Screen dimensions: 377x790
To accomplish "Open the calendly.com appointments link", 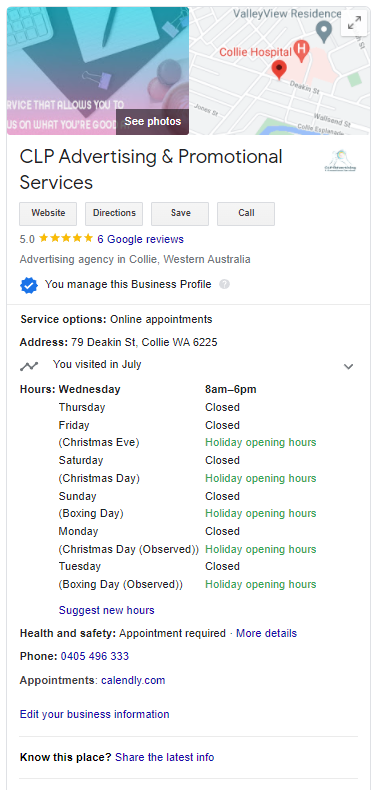I will coord(133,681).
